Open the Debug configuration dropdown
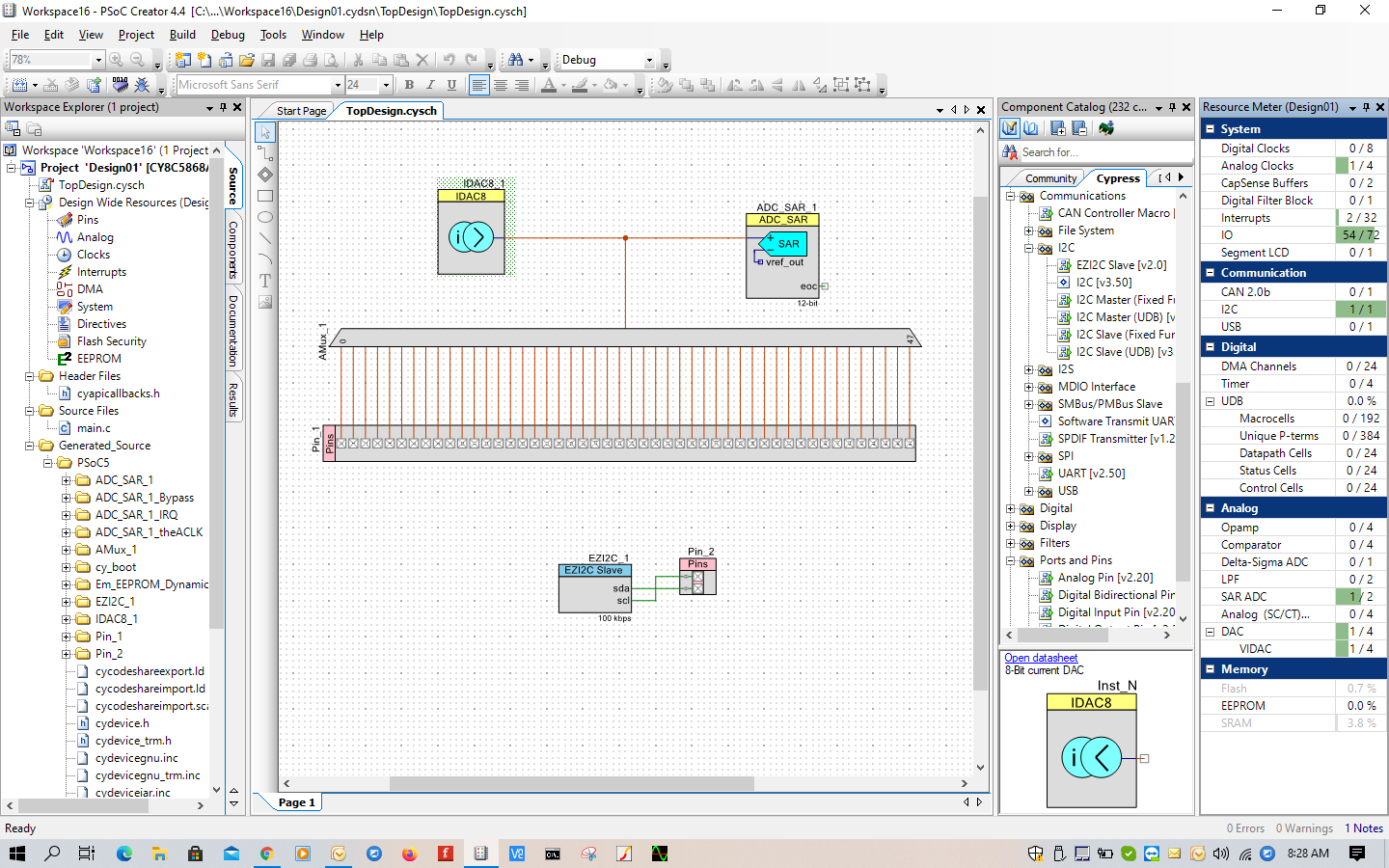This screenshot has height=868, width=1389. [x=649, y=60]
